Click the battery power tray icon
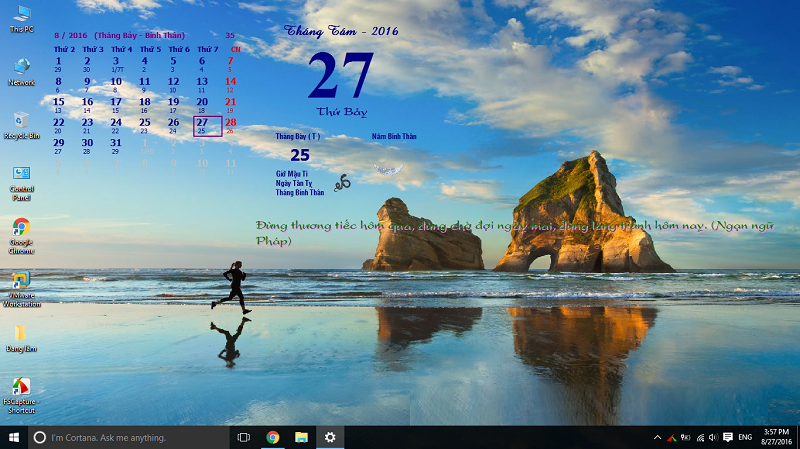This screenshot has width=800, height=449. tap(686, 437)
